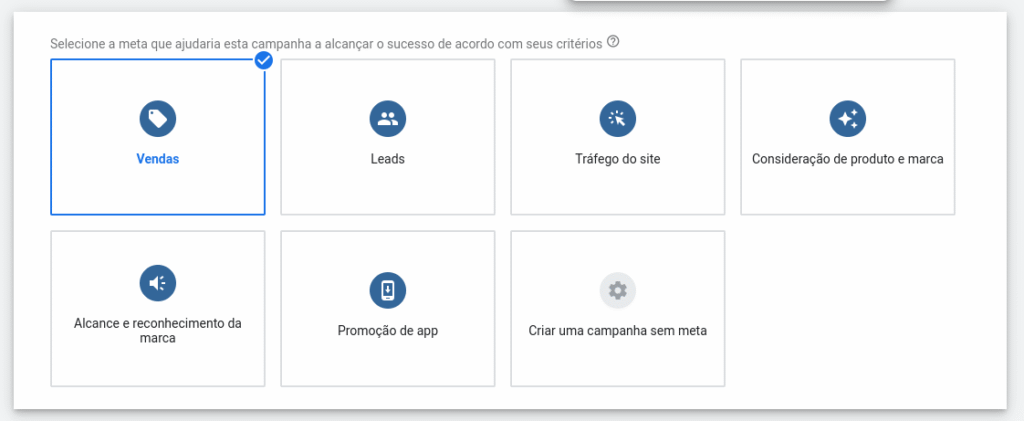Pick Consideração de produto e marca text

point(848,159)
